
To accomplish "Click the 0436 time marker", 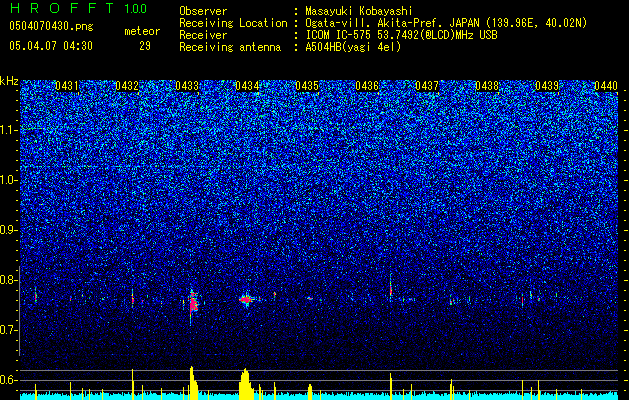I will point(367,86).
